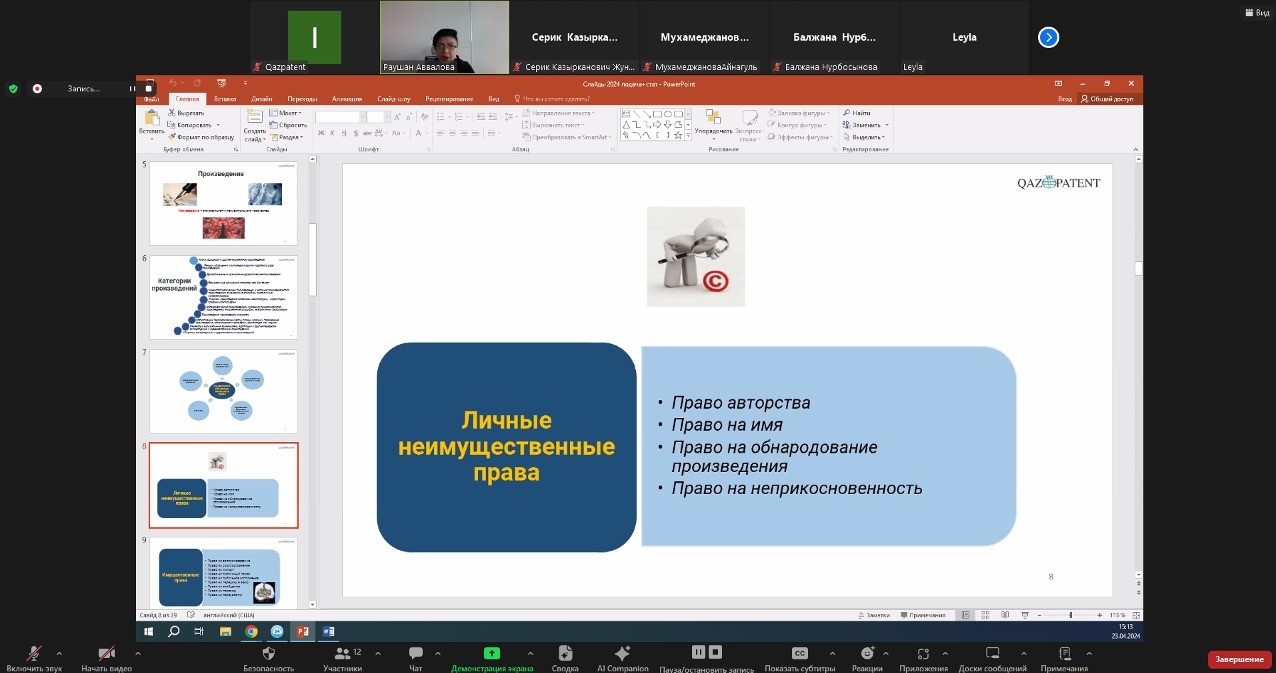
Task: Click the Reactions smiley icon
Action: point(867,654)
